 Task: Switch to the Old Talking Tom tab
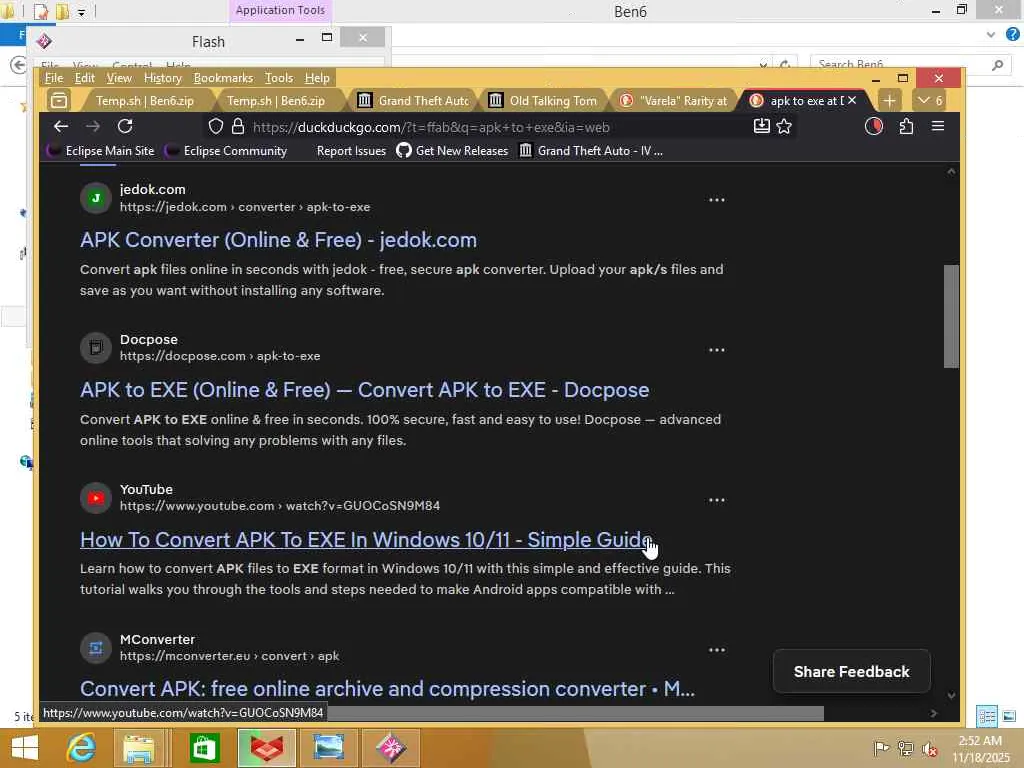[x=545, y=101]
